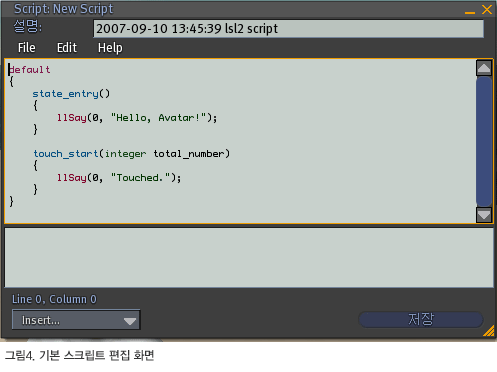Click the description field with lsl2 script text
Screen dimensions: 497x372
(288, 29)
